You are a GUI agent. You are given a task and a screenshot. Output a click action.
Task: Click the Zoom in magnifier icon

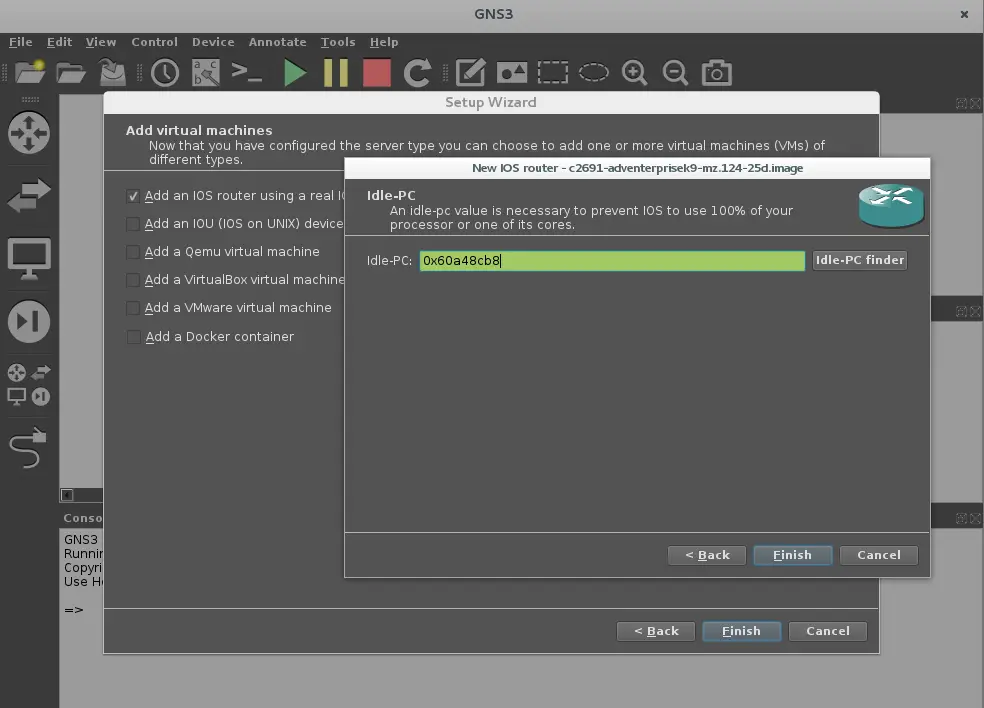pos(634,73)
